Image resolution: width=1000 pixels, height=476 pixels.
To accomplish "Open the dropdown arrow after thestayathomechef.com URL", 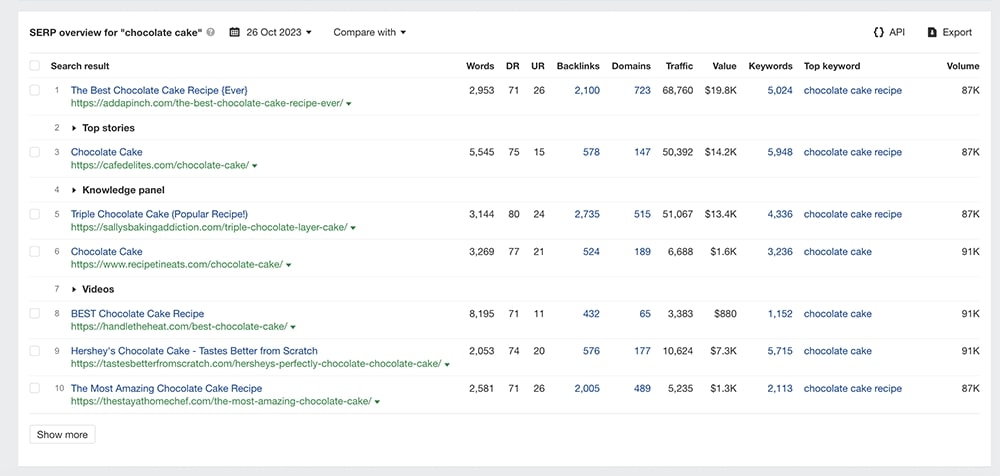I will point(377,402).
